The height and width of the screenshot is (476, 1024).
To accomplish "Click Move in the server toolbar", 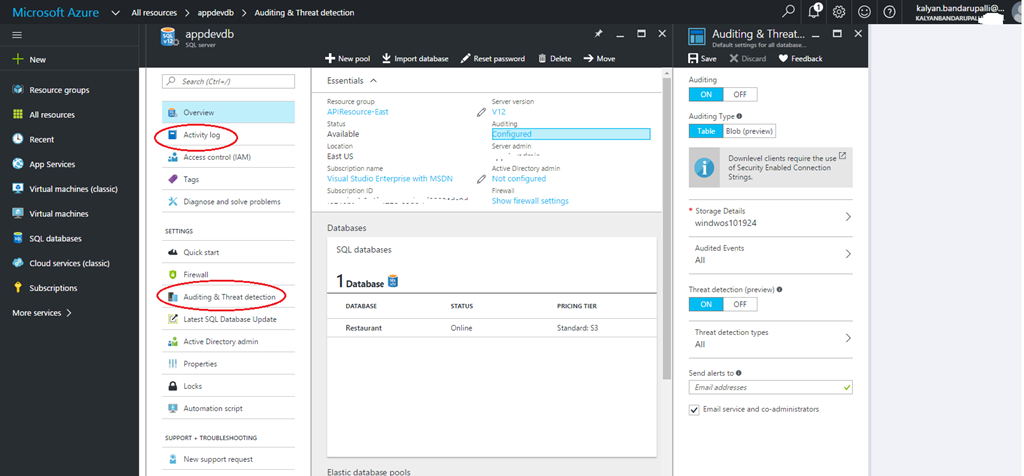I will pos(600,59).
